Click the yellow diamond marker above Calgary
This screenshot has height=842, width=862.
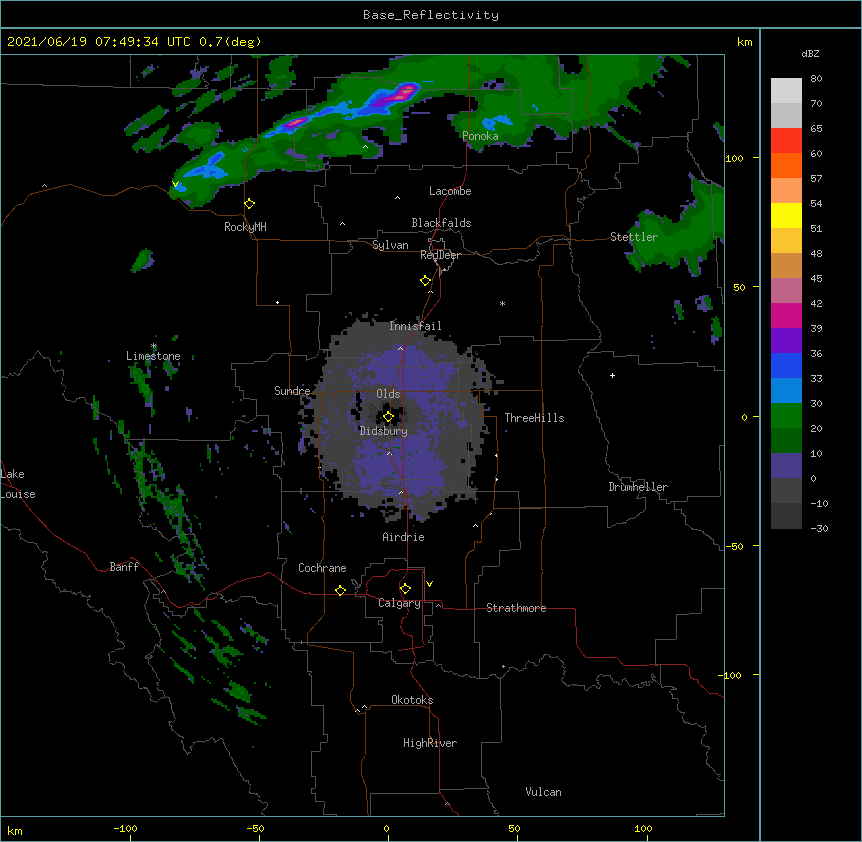pyautogui.click(x=405, y=589)
